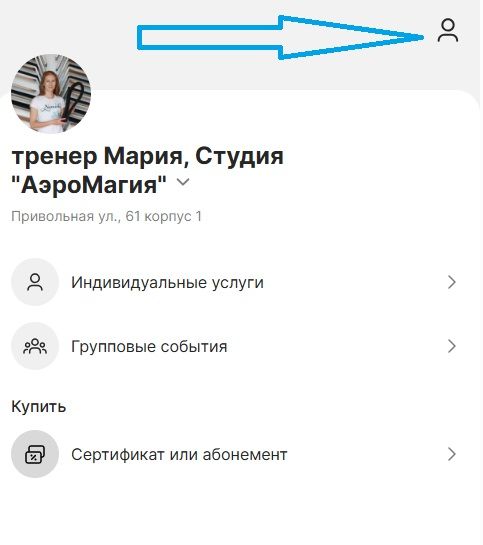The height and width of the screenshot is (545, 483).
Task: Select the Групповые события menu label
Action: click(x=149, y=347)
